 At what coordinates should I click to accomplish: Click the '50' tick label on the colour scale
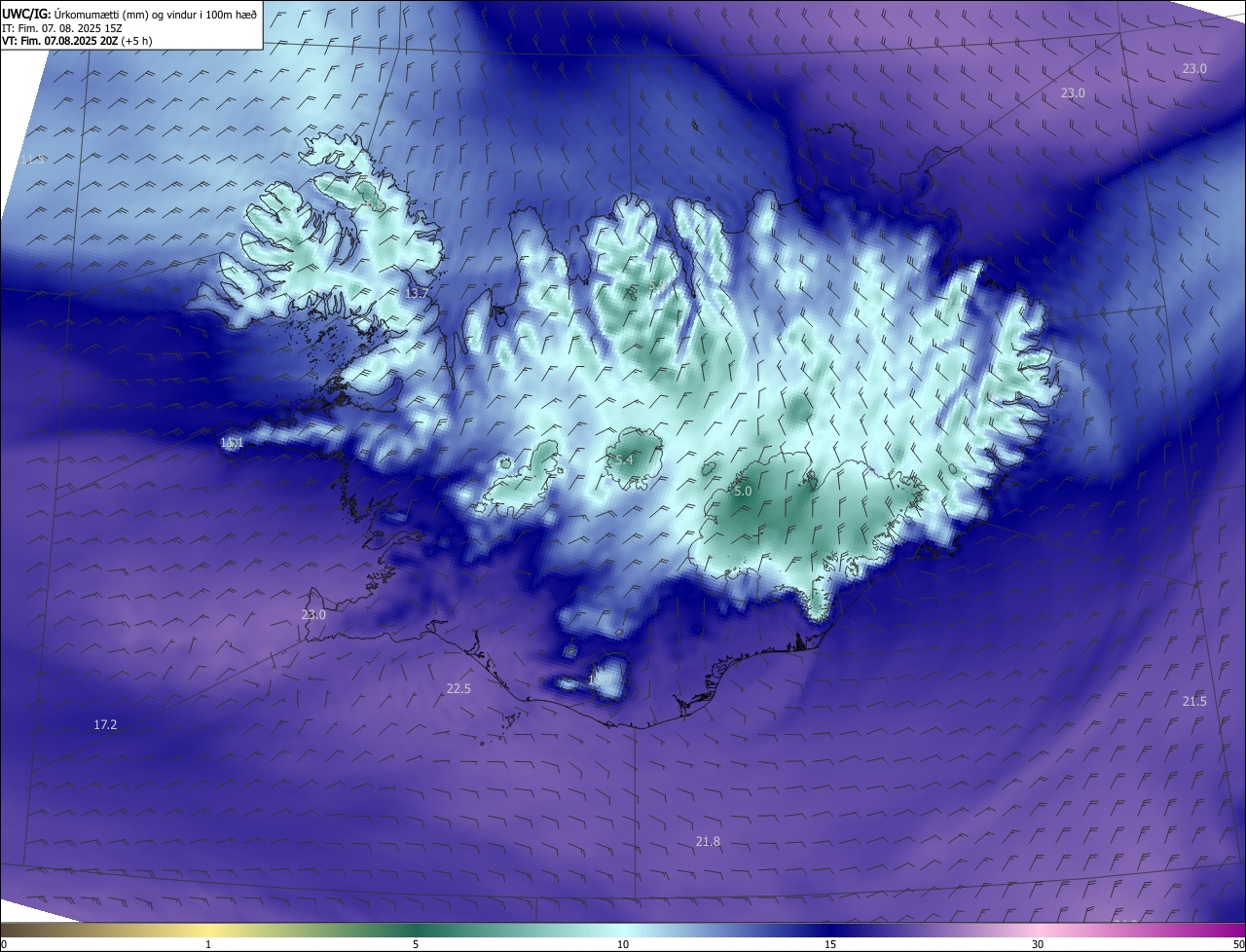point(1237,944)
